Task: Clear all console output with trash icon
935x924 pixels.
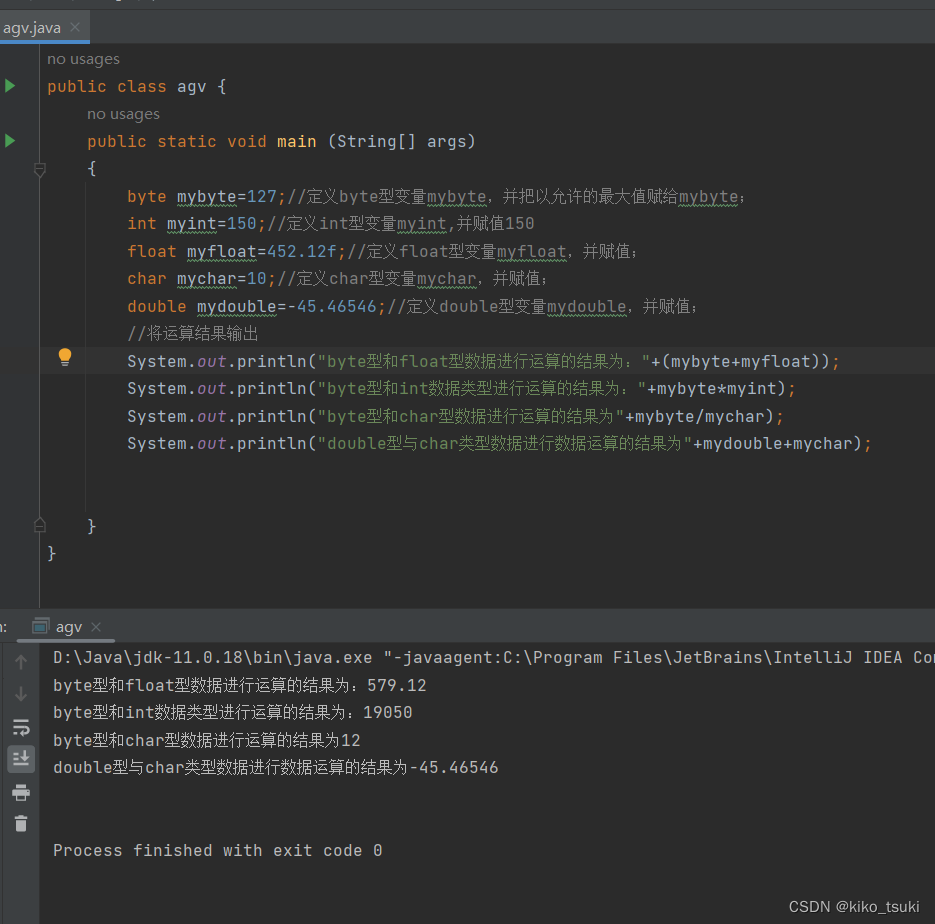Action: (20, 823)
